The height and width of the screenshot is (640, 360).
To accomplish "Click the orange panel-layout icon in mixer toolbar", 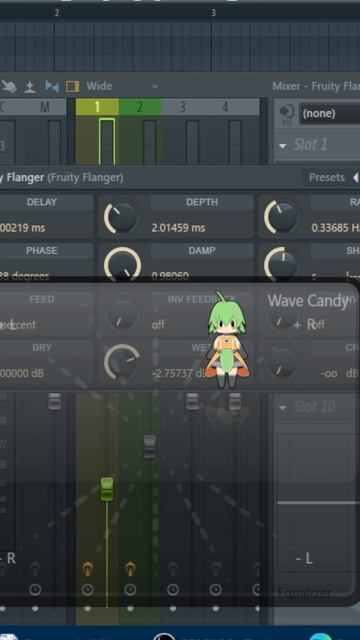I will point(72,87).
